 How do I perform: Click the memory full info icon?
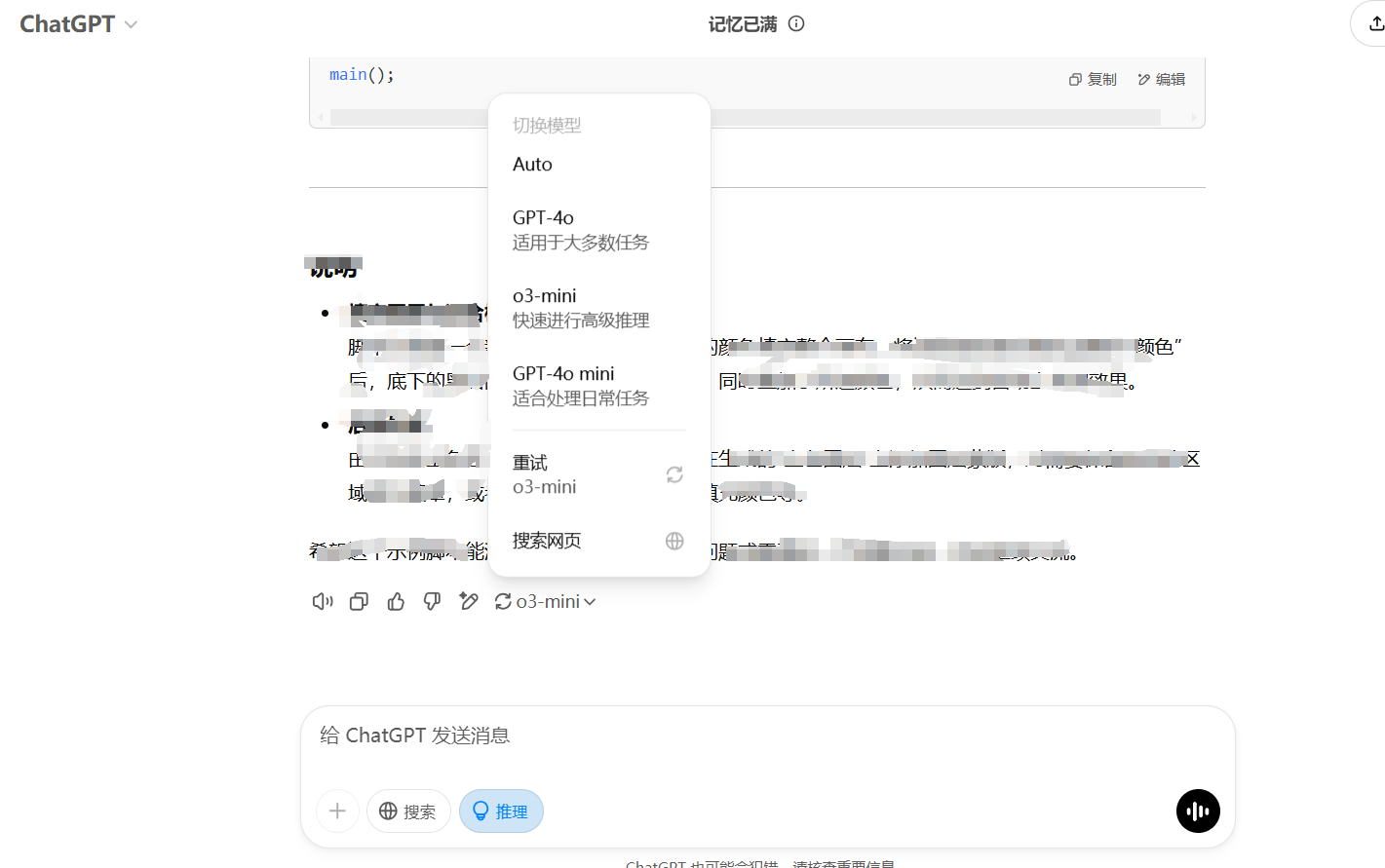796,24
